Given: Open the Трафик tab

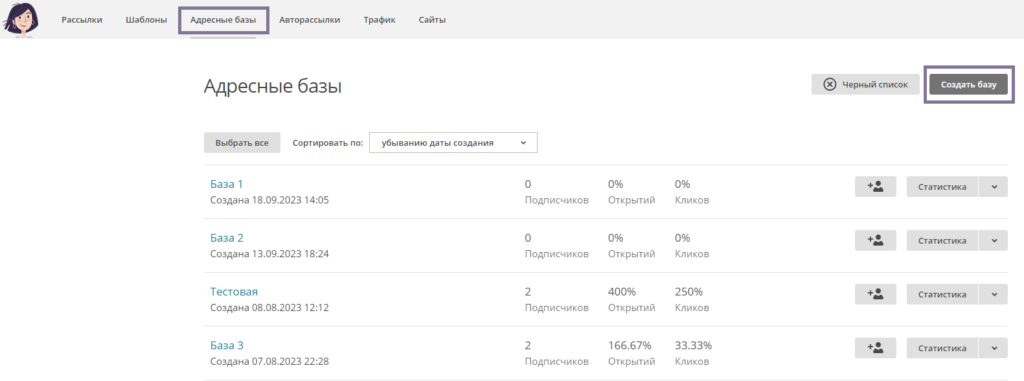Looking at the screenshot, I should [x=379, y=20].
